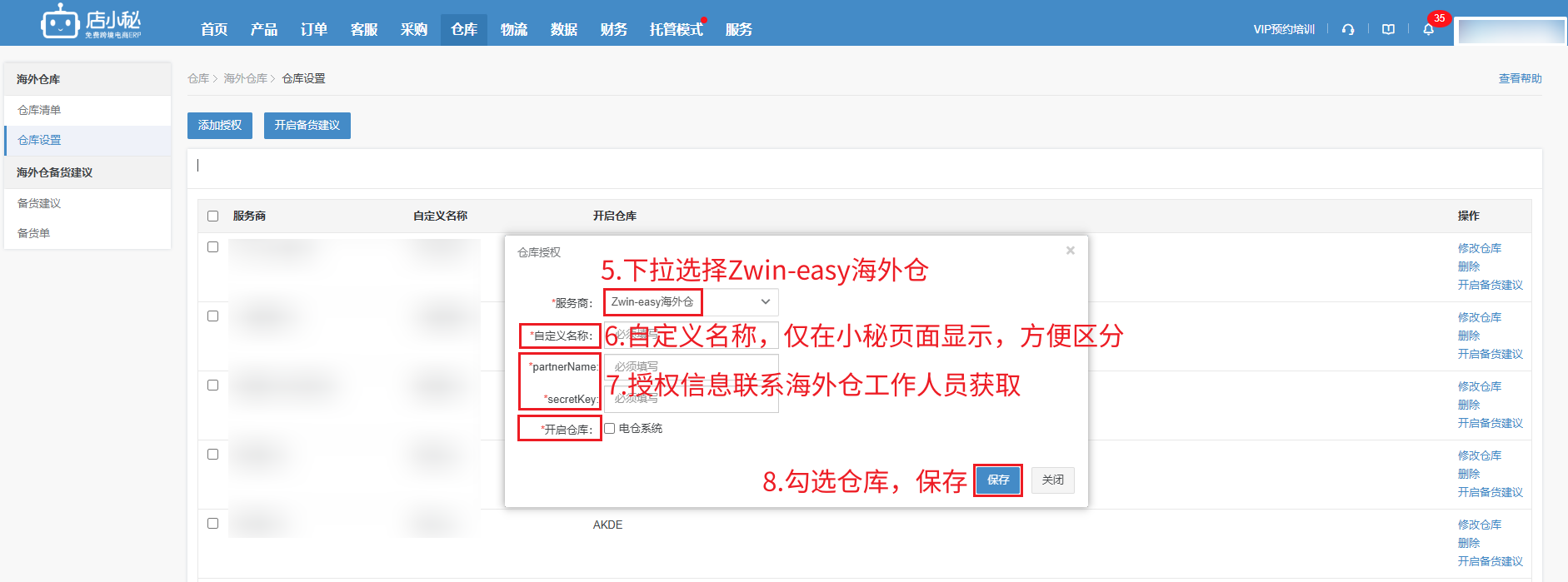Click 开启备货建议 in the first row
This screenshot has width=1568, height=582.
1491,285
